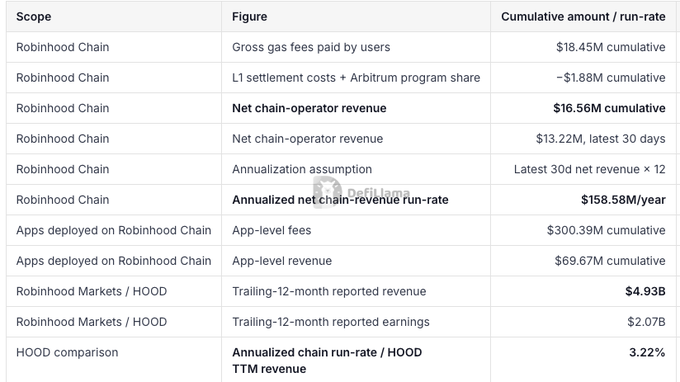Select the 'Gross gas fees paid by users' cell

pyautogui.click(x=311, y=47)
